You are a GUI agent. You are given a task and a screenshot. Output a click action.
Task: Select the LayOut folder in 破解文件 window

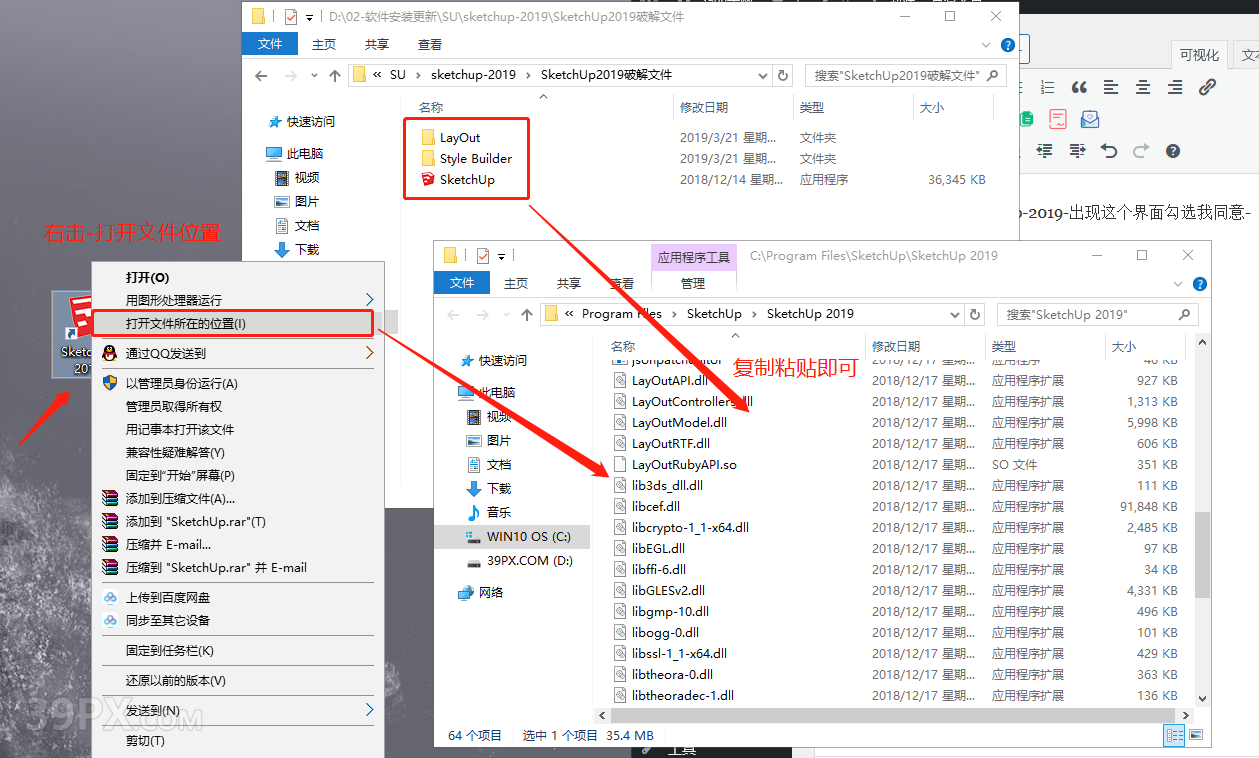460,138
